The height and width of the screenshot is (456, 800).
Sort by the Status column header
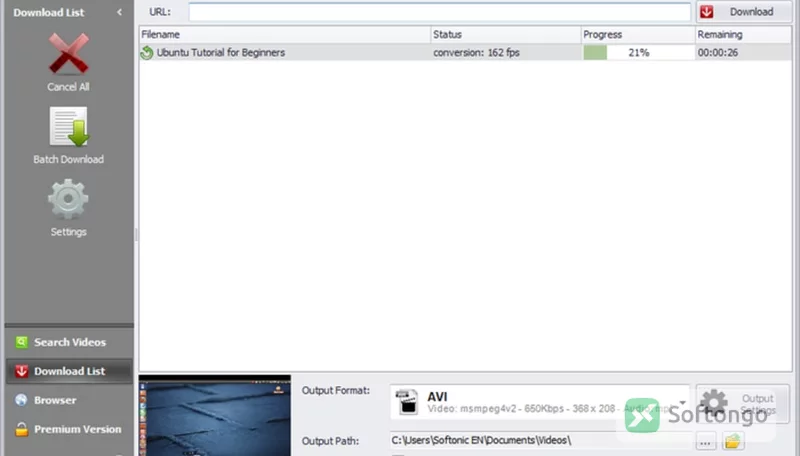(x=506, y=34)
